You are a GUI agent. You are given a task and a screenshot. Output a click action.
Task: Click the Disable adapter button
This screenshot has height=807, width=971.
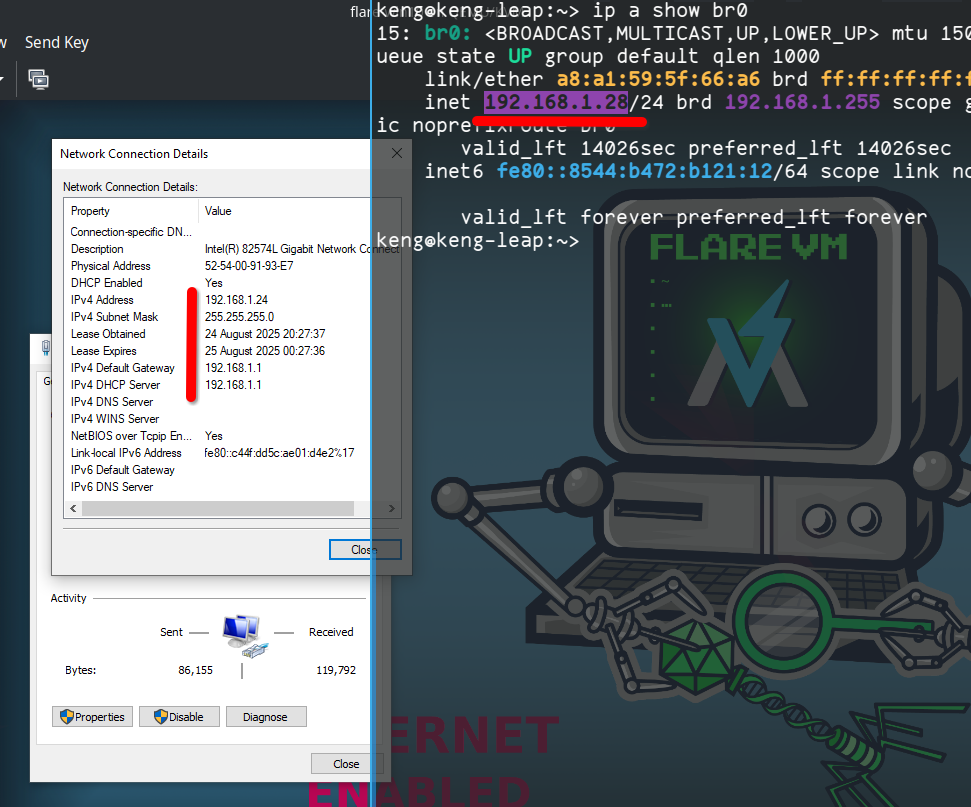(179, 716)
